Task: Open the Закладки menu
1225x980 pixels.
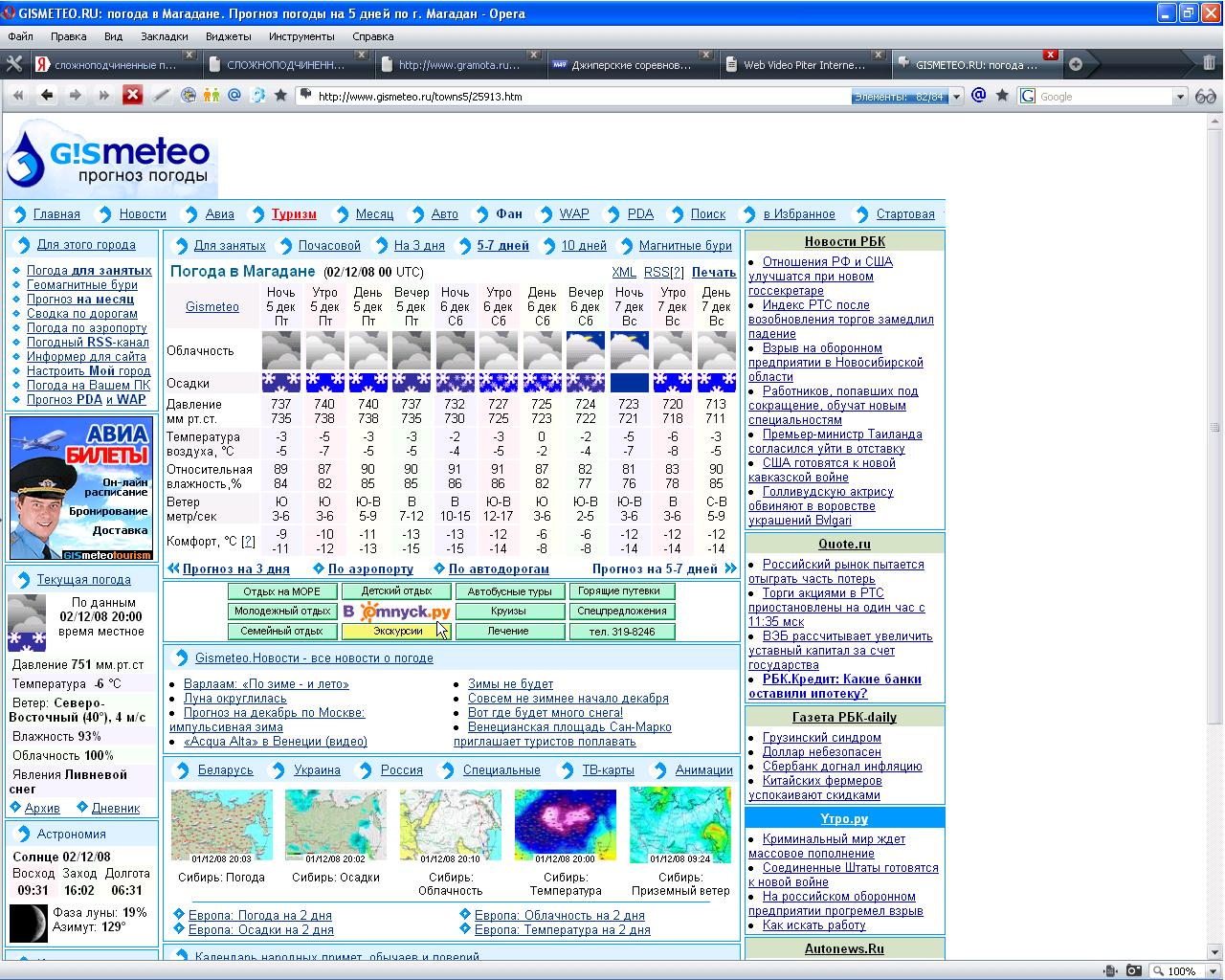Action: [x=164, y=36]
